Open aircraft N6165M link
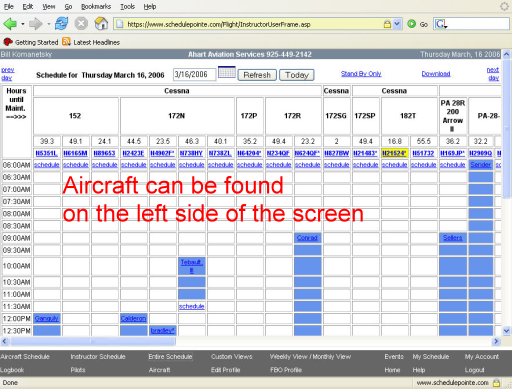The width and height of the screenshot is (512, 389). point(75,153)
